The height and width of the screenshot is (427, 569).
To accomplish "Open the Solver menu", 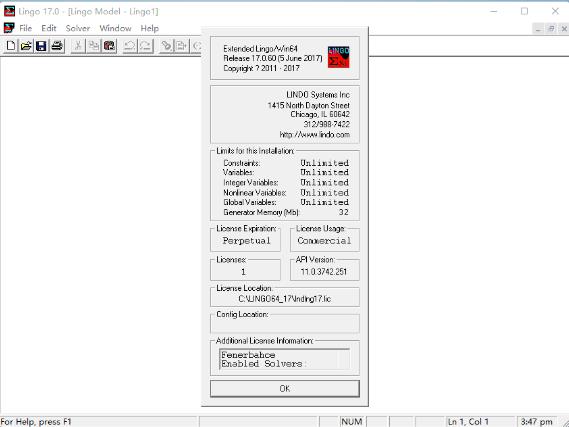I will click(78, 28).
